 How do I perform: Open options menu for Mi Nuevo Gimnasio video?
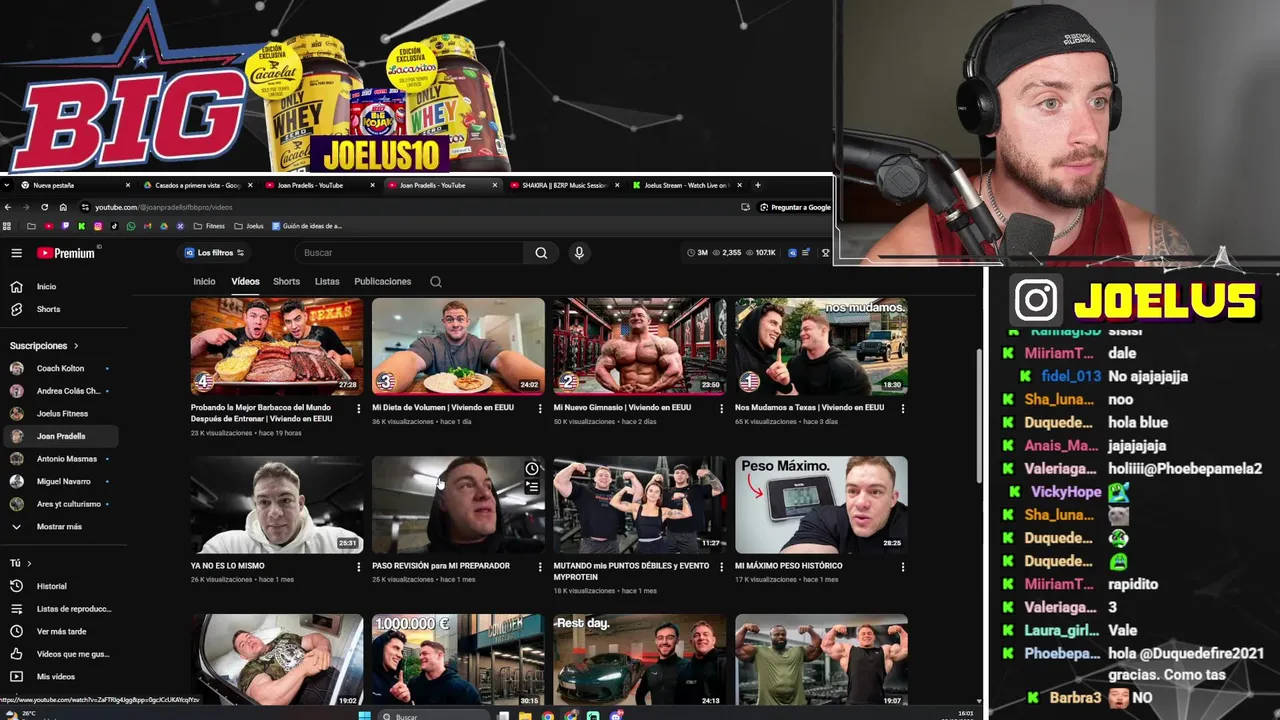click(721, 408)
